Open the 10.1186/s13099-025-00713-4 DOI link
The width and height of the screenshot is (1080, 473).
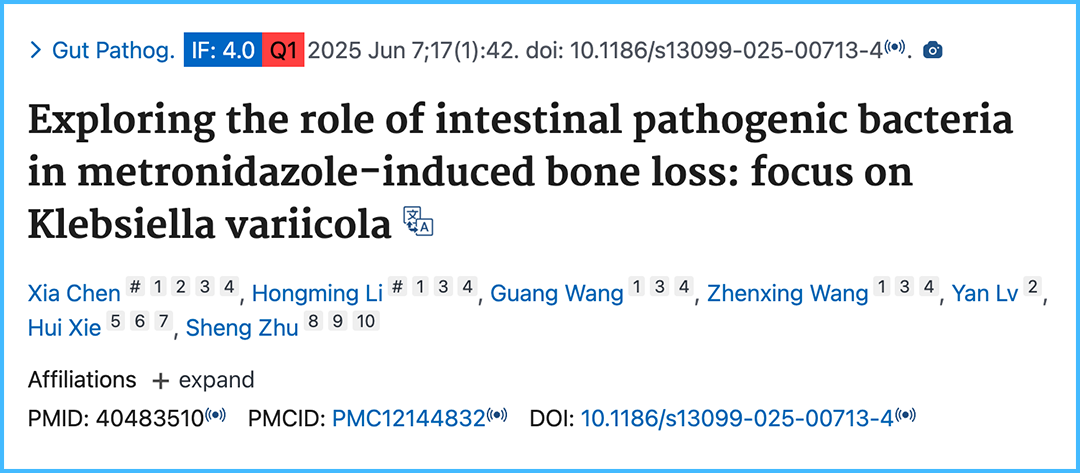(737, 416)
